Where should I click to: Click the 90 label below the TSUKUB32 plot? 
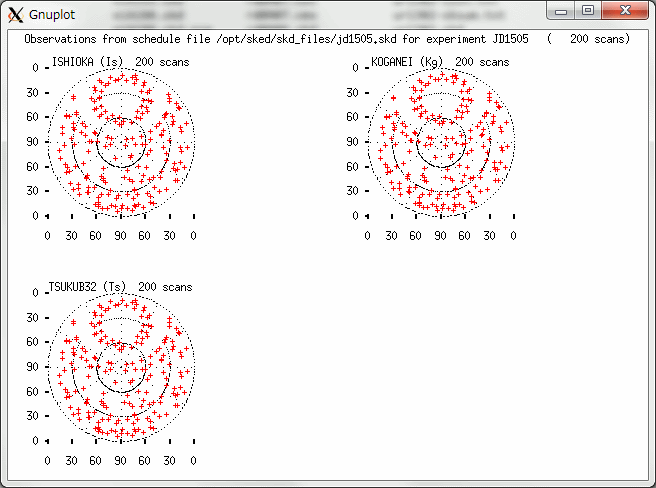pyautogui.click(x=121, y=461)
